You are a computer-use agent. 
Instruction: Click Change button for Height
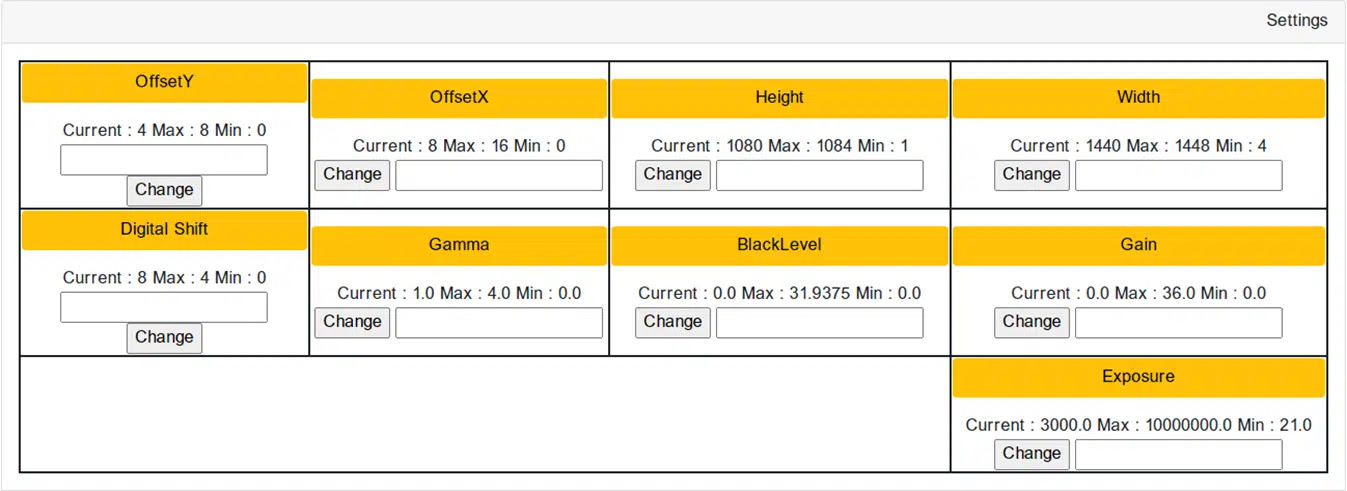point(673,175)
